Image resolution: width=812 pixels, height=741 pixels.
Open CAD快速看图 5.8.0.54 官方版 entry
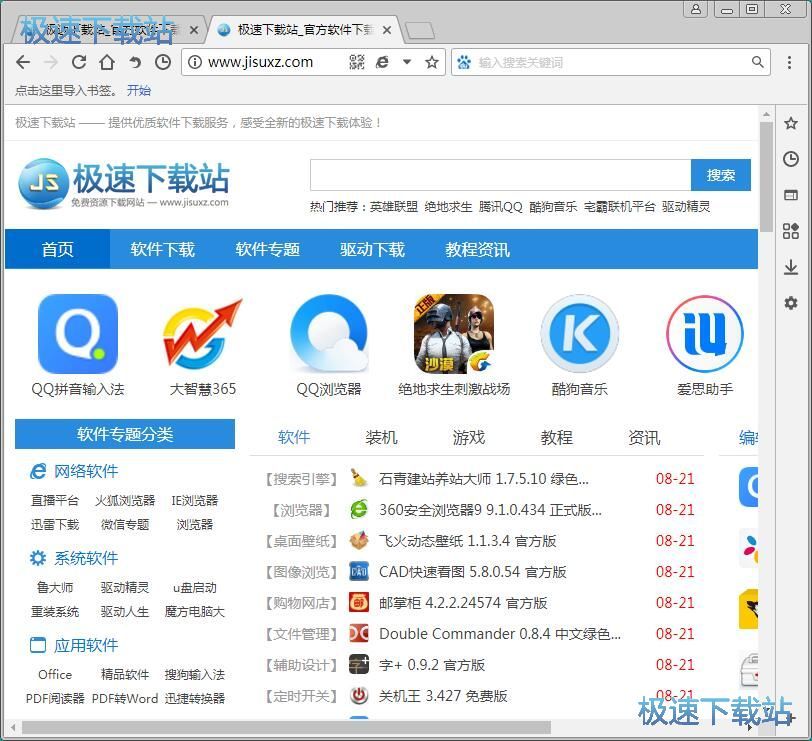[x=472, y=572]
